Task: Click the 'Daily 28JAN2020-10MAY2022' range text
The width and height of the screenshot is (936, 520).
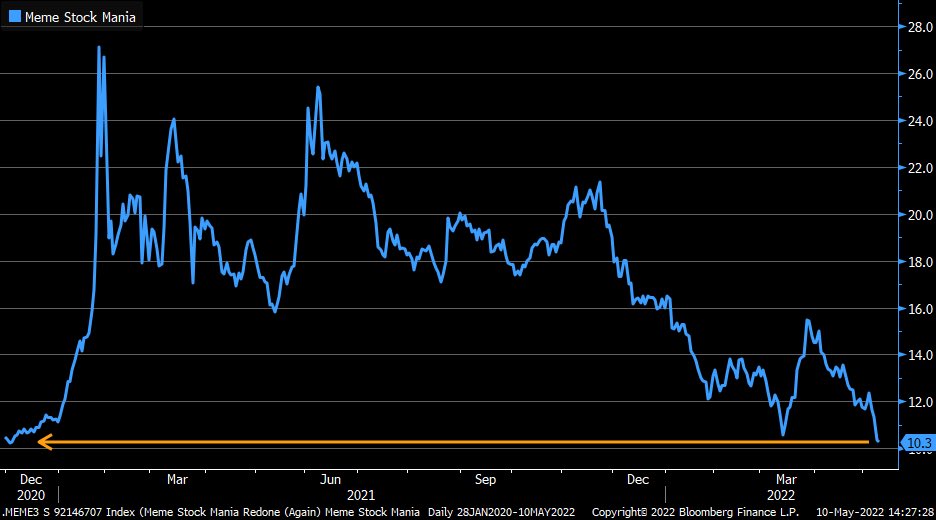Action: click(x=501, y=512)
